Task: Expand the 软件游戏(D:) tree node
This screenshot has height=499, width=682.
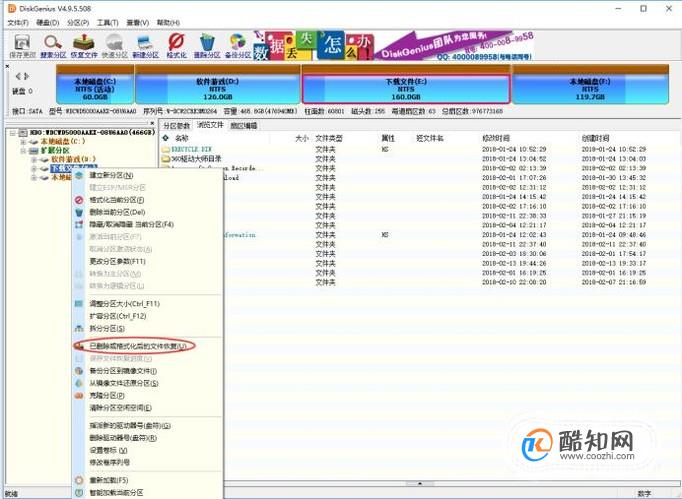Action: 33,160
